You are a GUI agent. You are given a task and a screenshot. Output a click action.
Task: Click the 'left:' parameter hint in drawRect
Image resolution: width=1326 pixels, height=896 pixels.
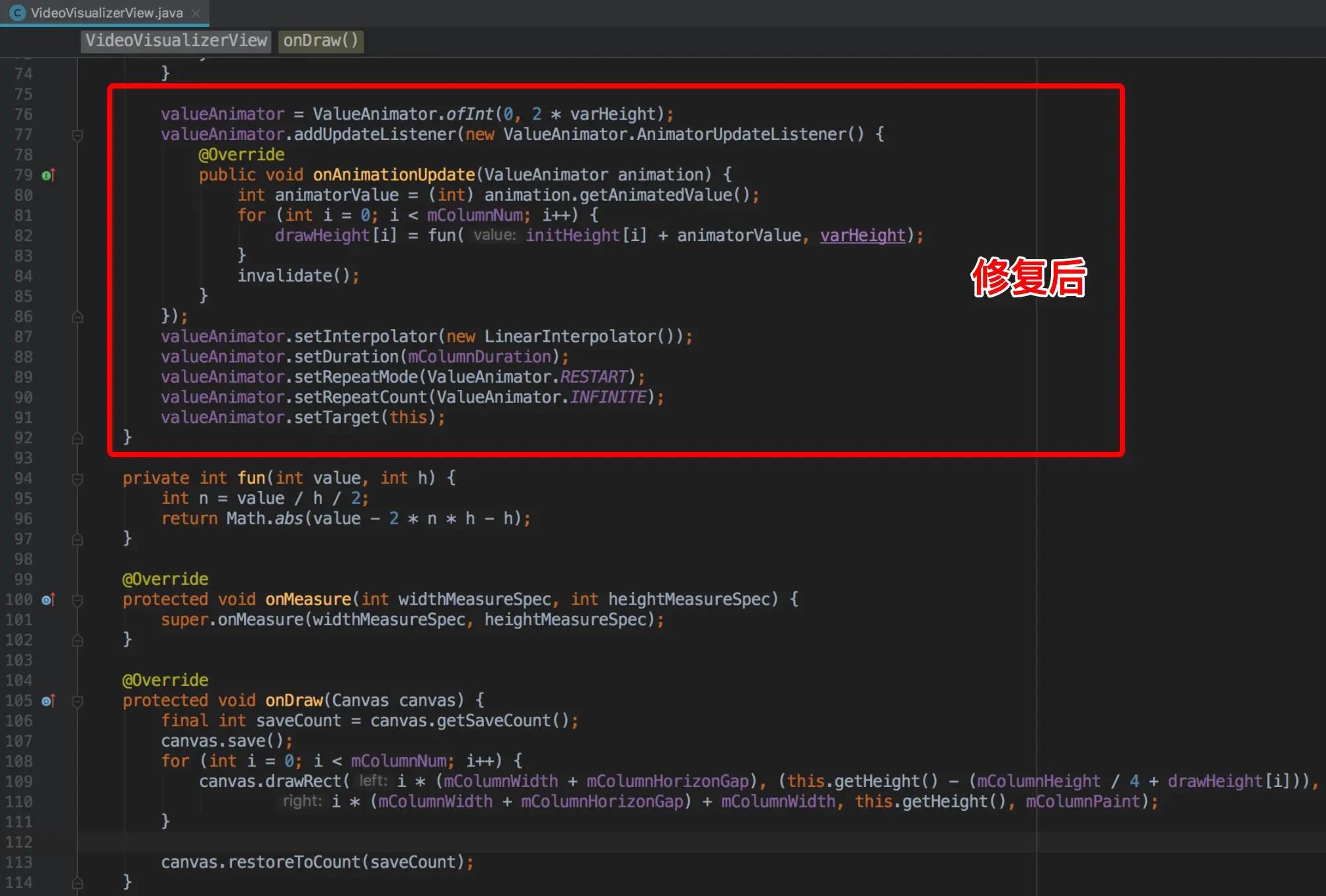(x=373, y=782)
